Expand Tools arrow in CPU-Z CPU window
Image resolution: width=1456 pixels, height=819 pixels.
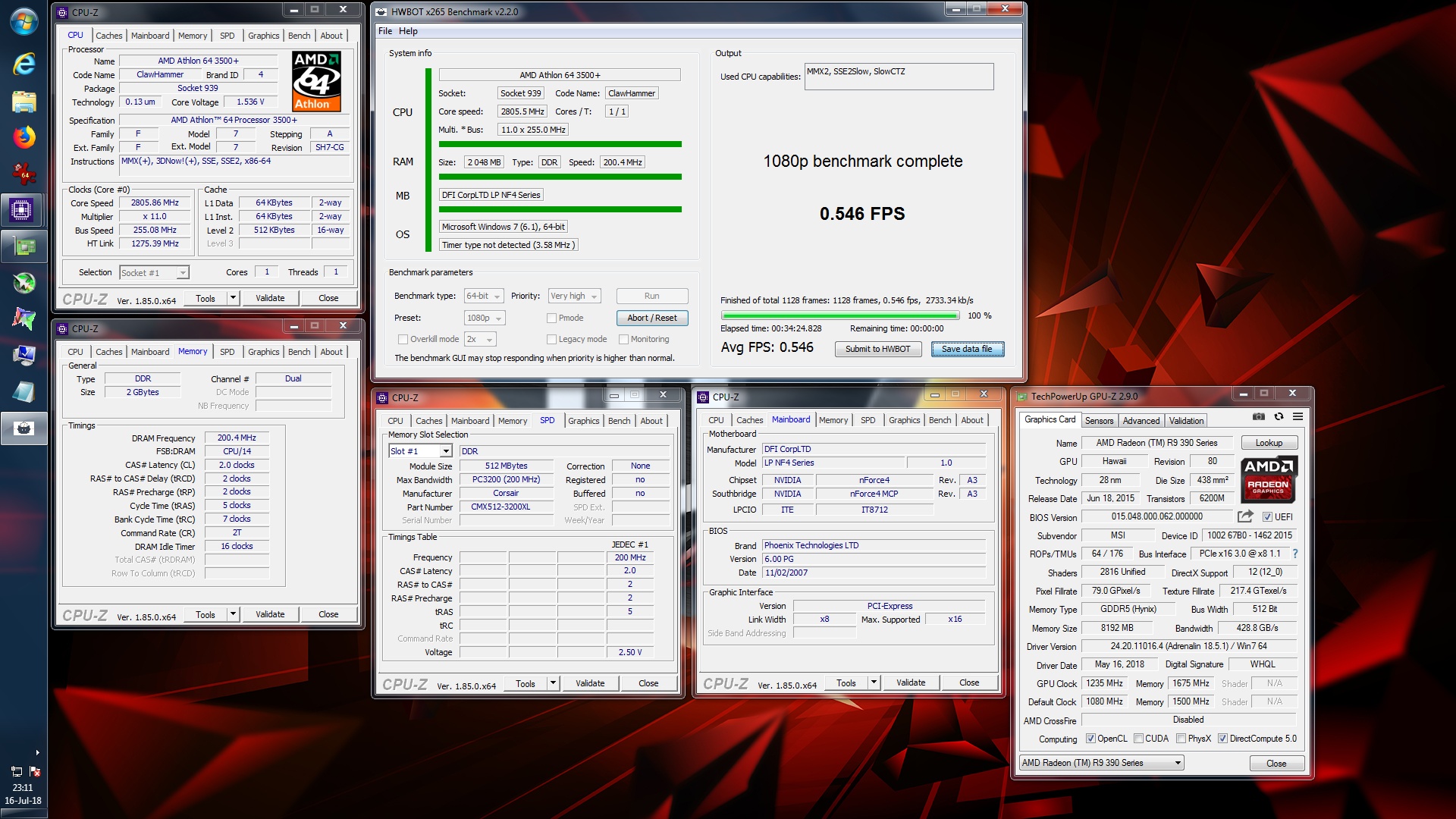click(x=234, y=298)
